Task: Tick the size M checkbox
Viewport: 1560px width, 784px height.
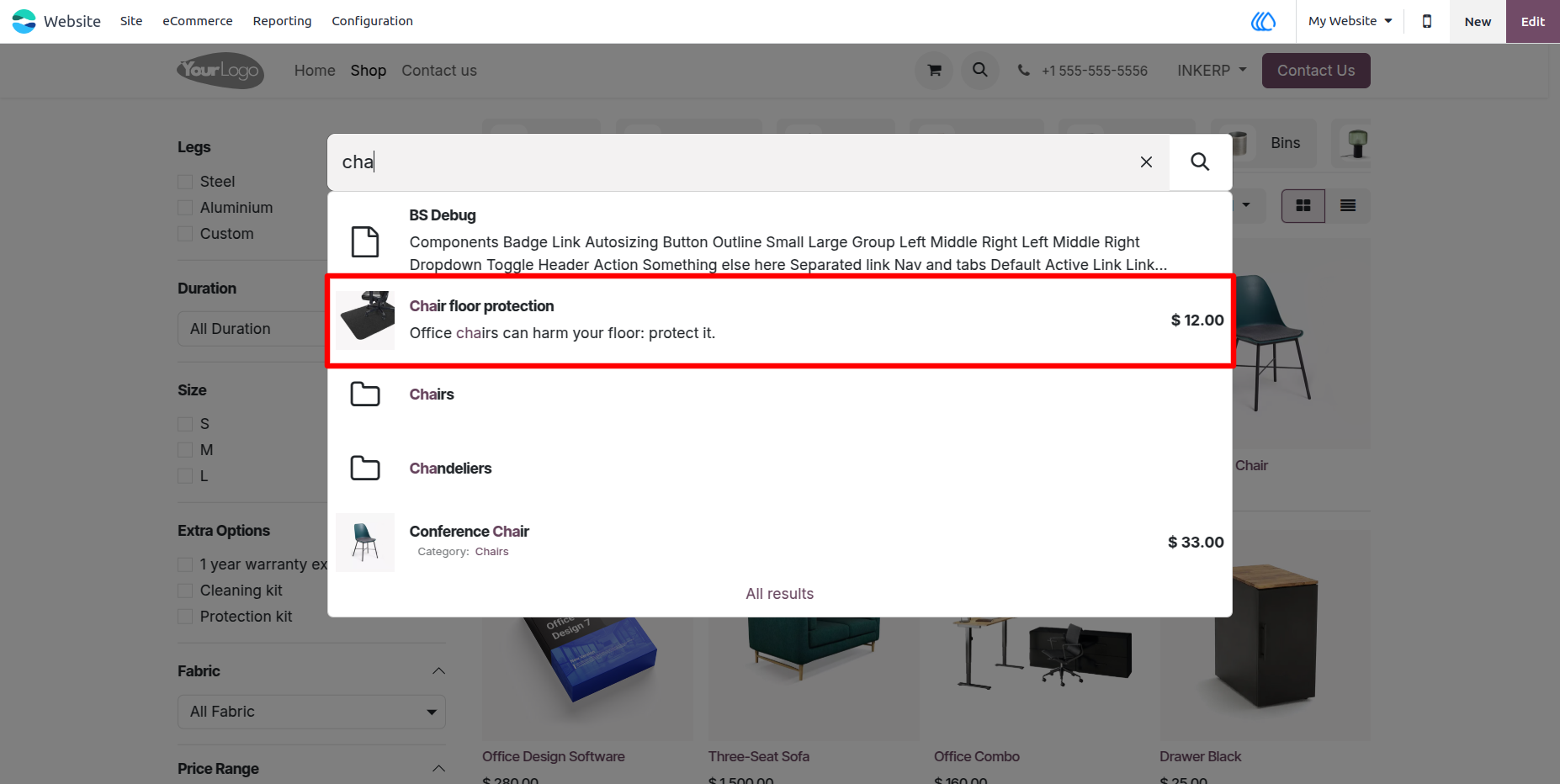Action: click(x=185, y=450)
